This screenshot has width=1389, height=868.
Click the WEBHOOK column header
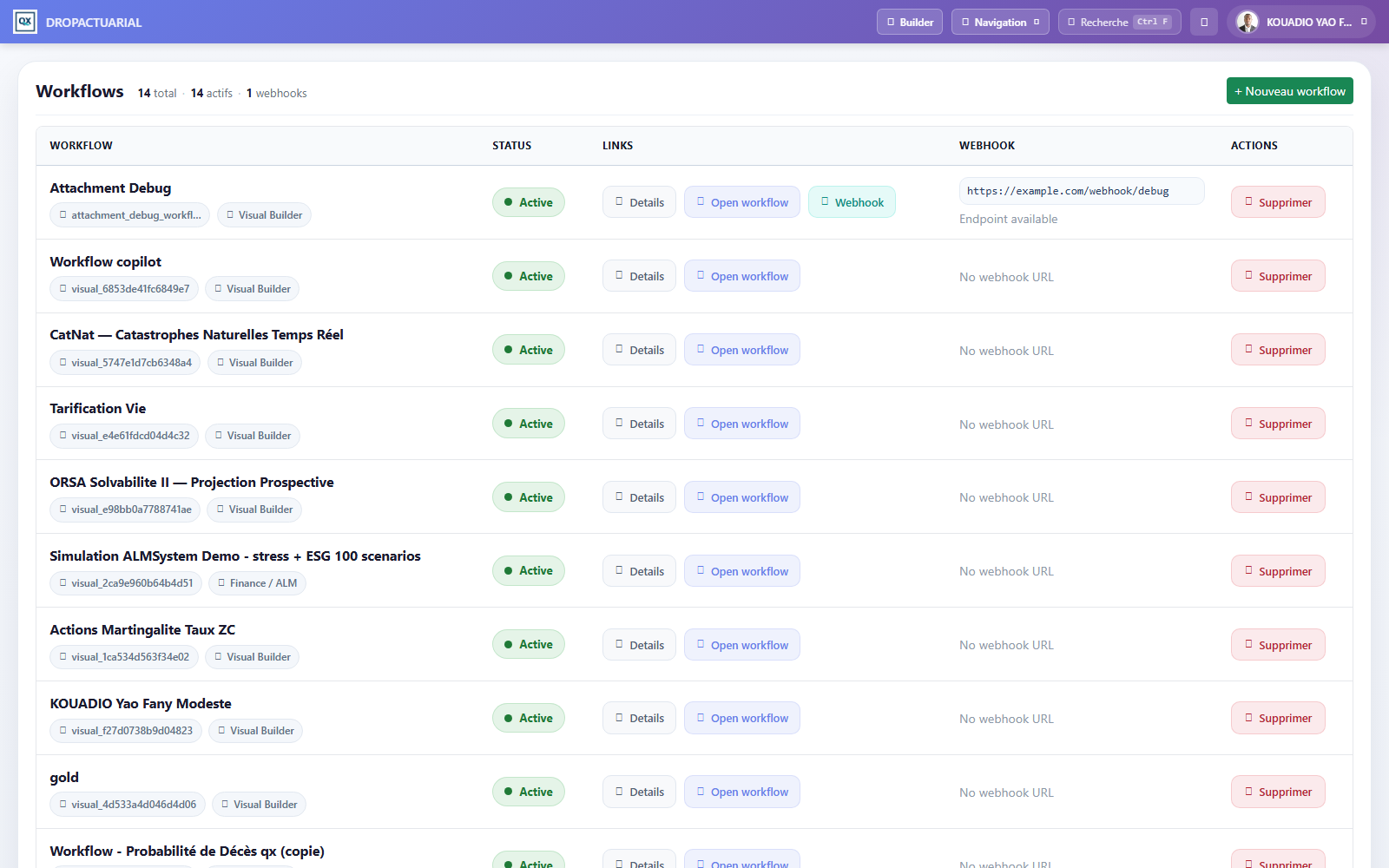[x=987, y=146]
